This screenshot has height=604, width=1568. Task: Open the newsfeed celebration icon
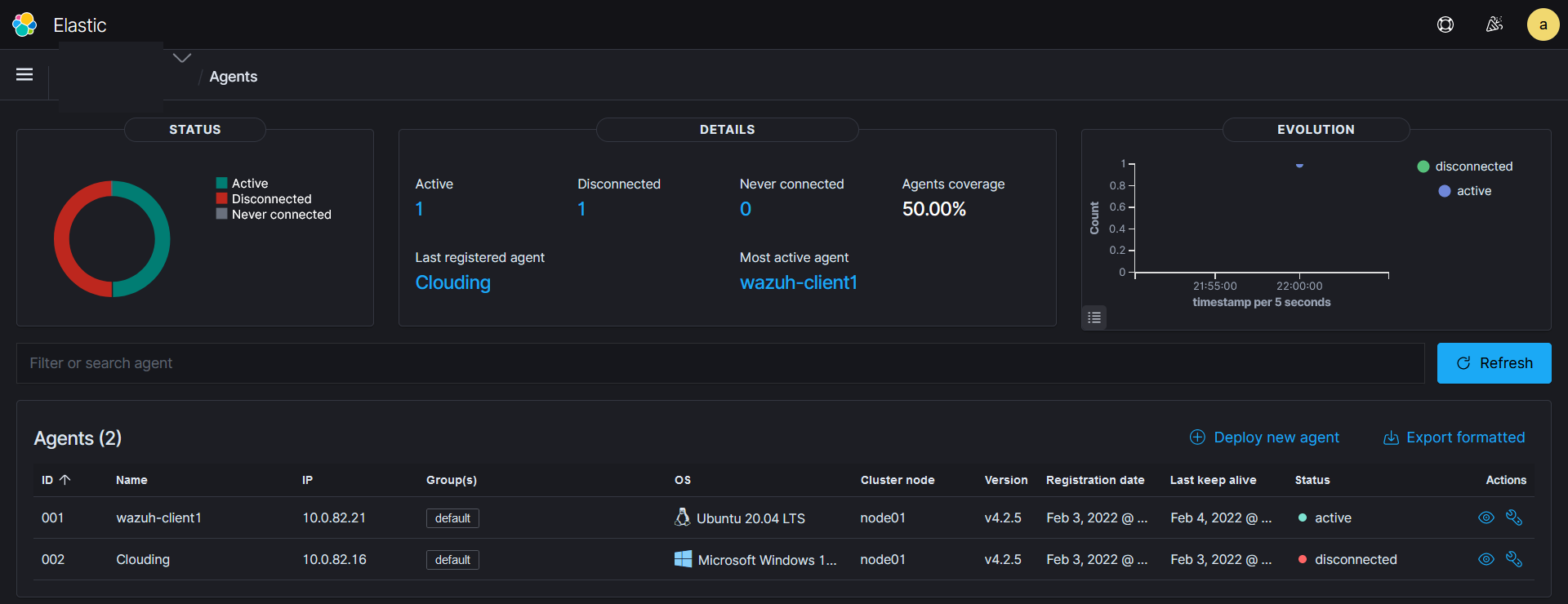point(1494,24)
